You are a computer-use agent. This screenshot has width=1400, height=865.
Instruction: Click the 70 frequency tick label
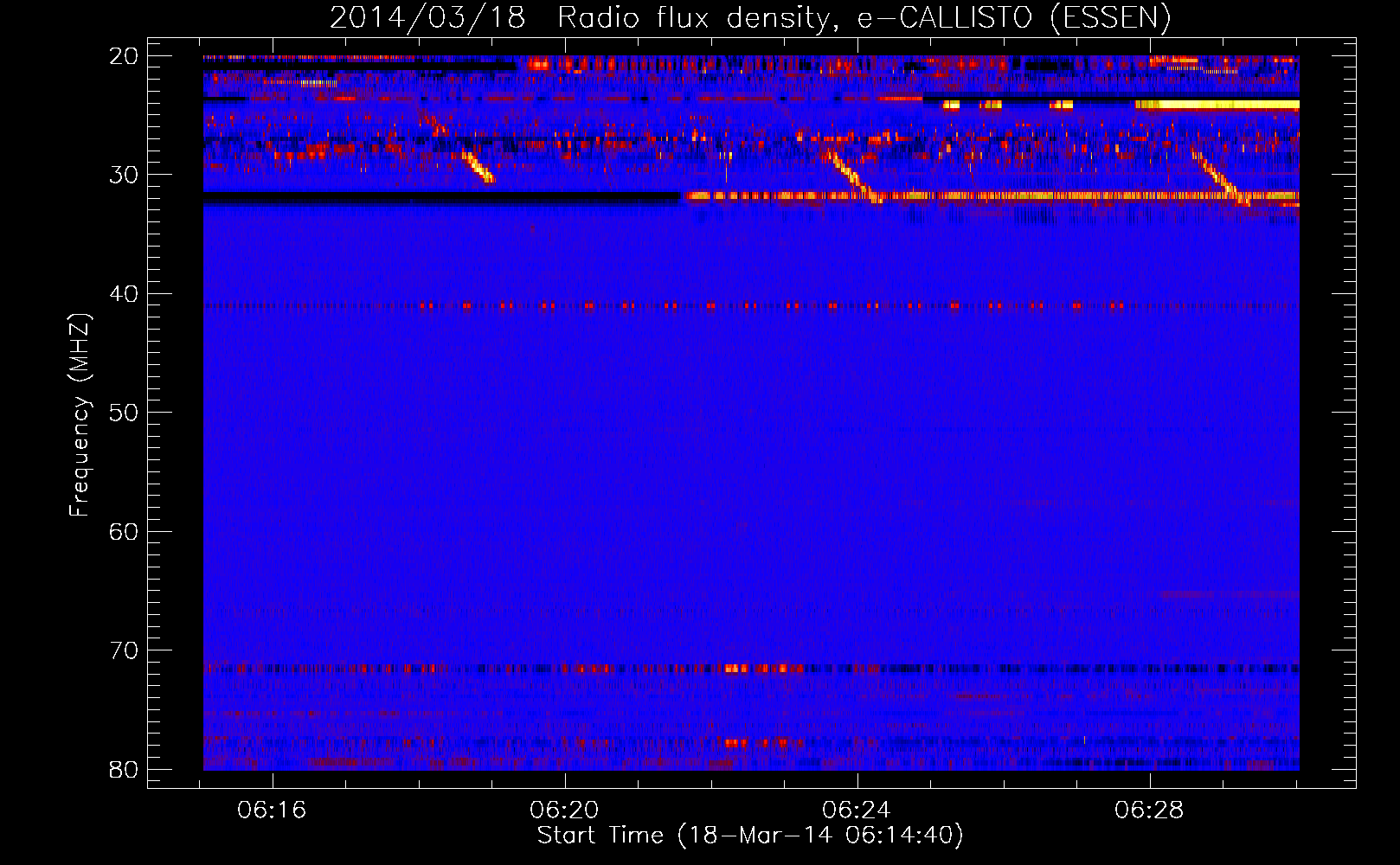[x=124, y=650]
